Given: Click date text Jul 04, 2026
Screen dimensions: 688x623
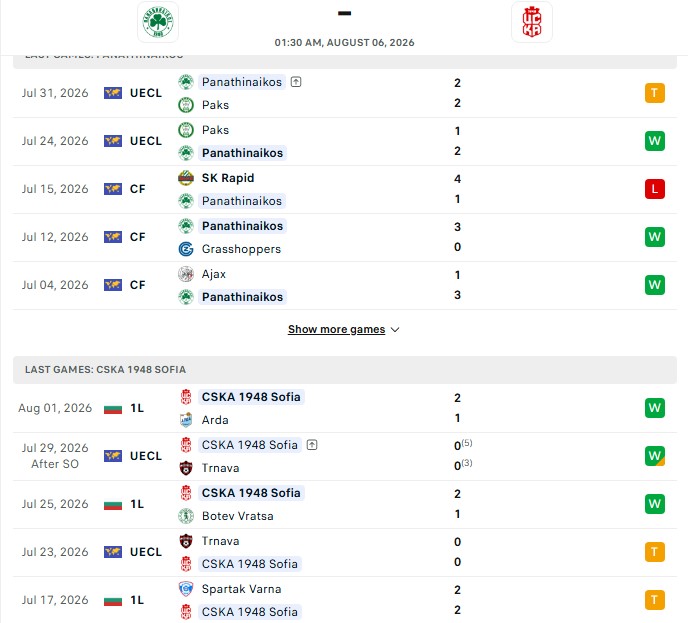Looking at the screenshot, I should (x=55, y=285).
